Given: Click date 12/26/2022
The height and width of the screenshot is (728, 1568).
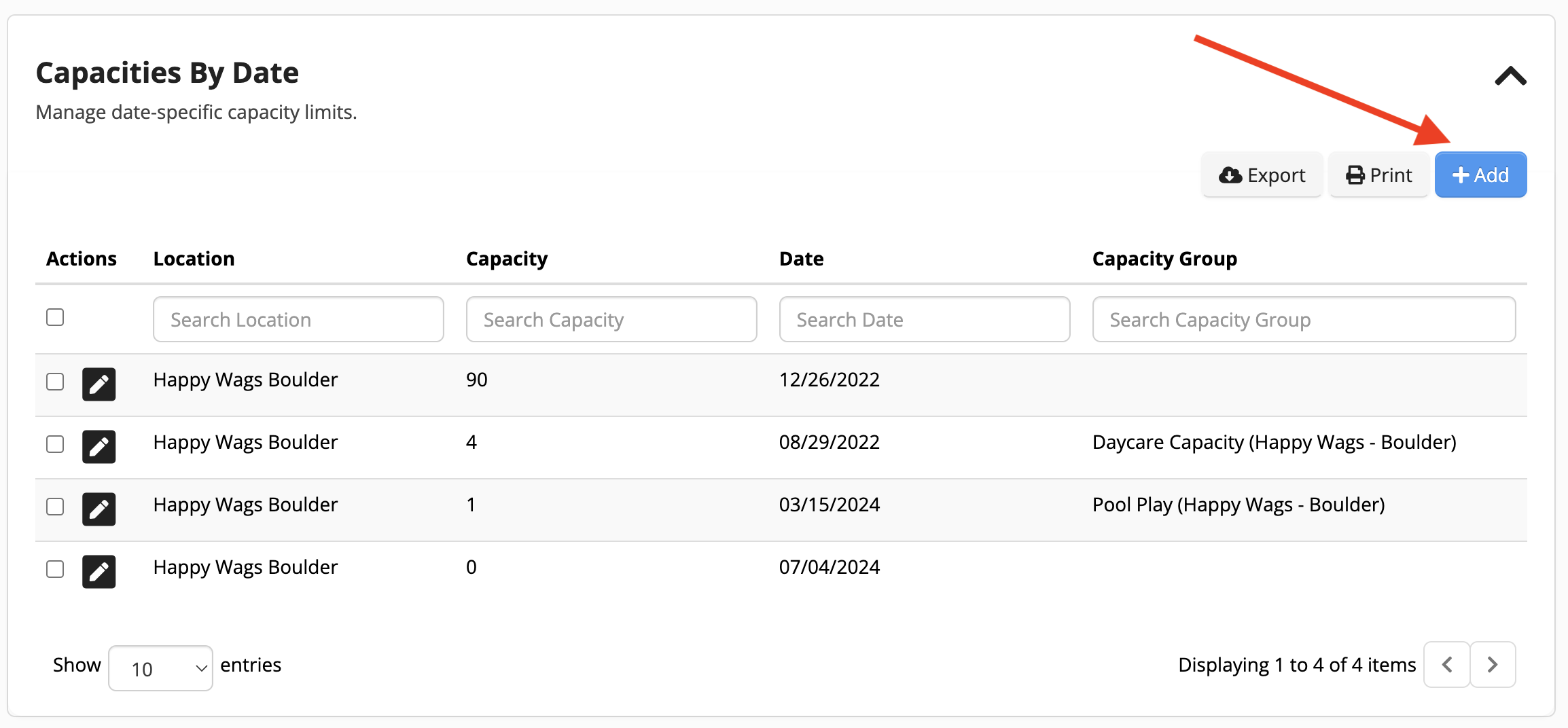Looking at the screenshot, I should pyautogui.click(x=830, y=380).
